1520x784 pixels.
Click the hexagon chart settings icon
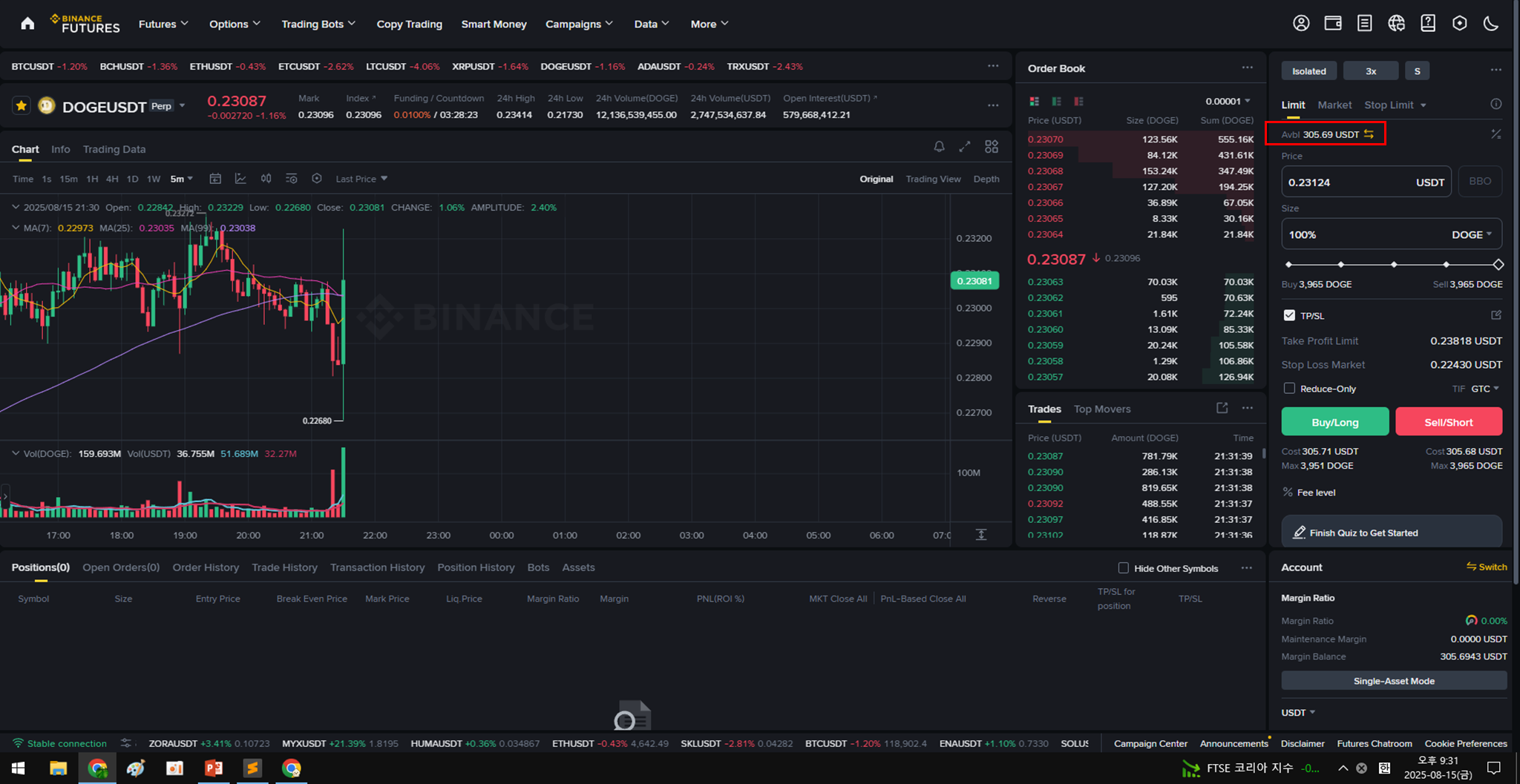click(x=317, y=179)
